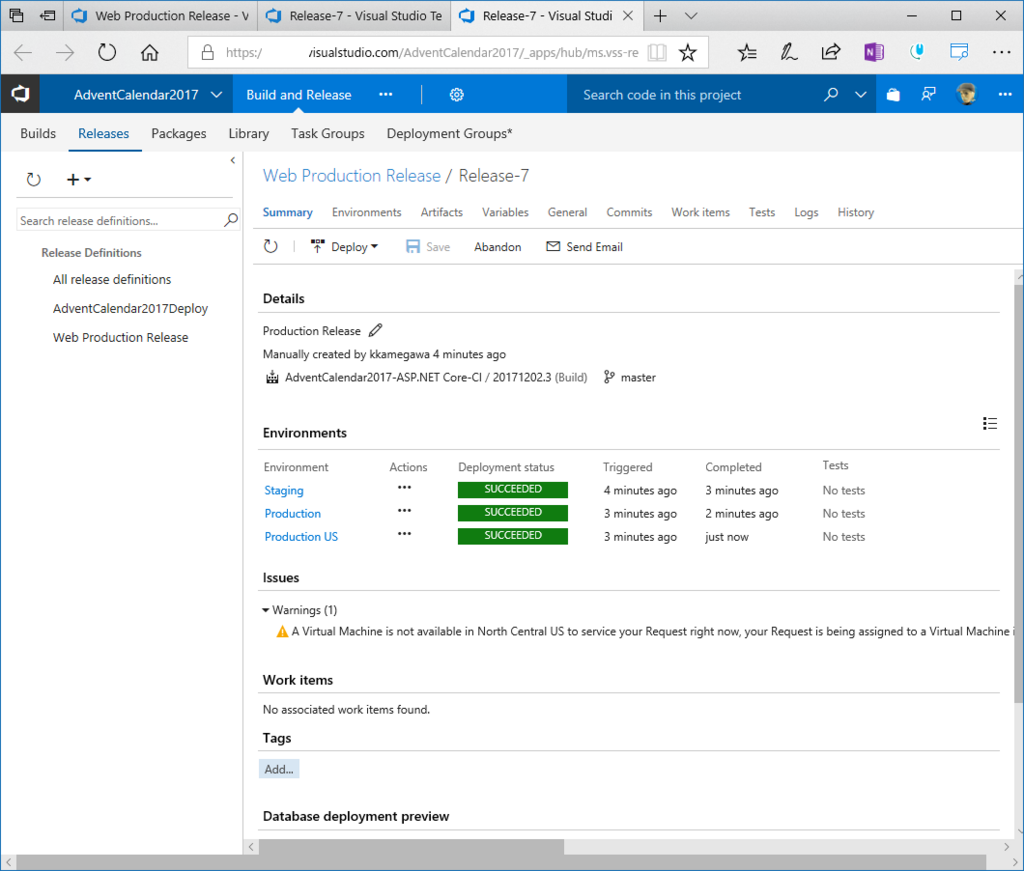Open the marketplace shopping bag icon

(x=893, y=95)
